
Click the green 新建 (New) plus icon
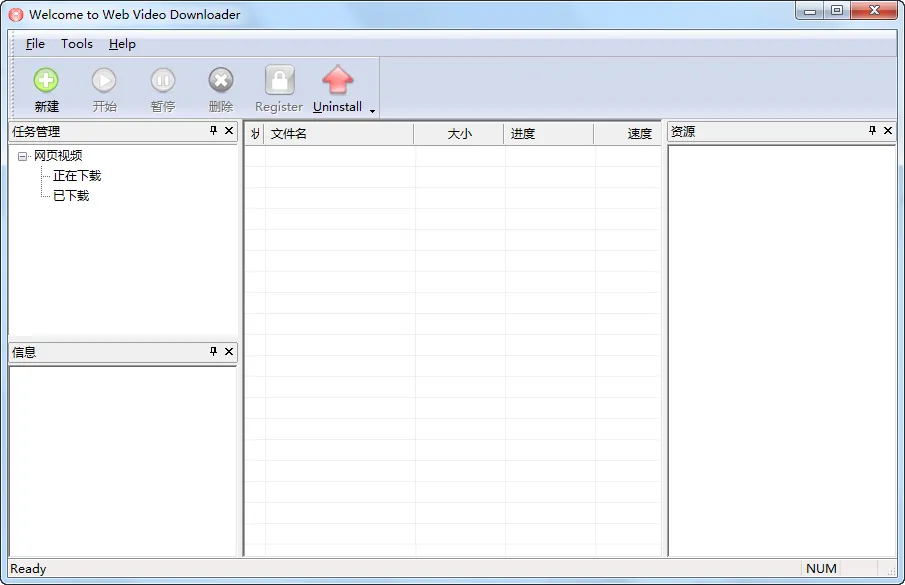coord(46,80)
